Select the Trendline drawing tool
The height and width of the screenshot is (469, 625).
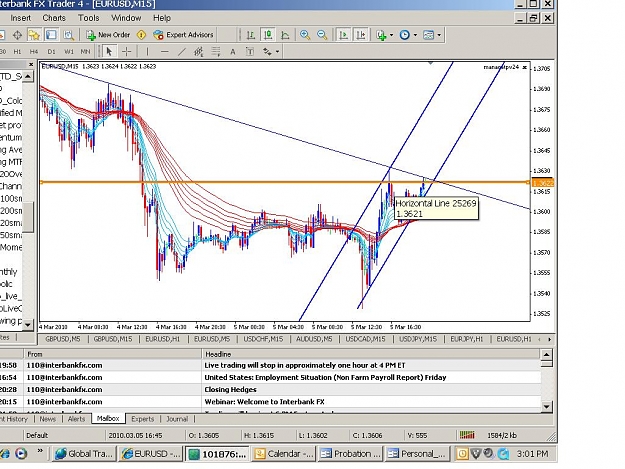point(181,51)
